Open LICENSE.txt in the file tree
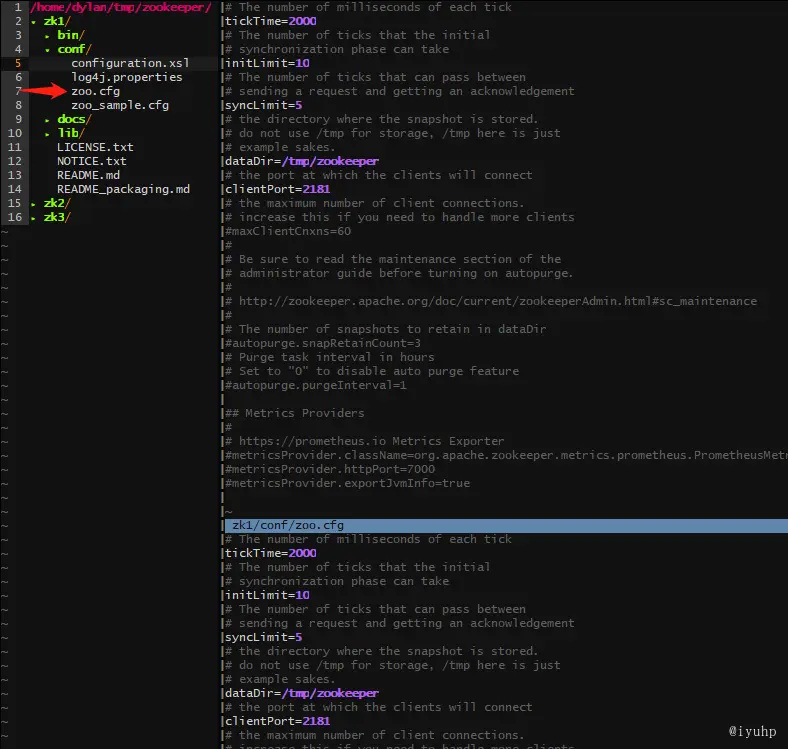 tap(95, 147)
